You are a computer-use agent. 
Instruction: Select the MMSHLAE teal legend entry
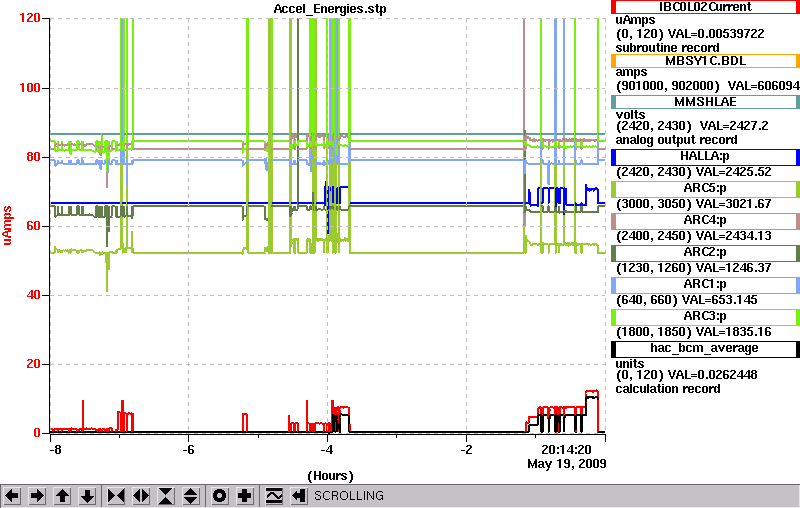pyautogui.click(x=705, y=101)
